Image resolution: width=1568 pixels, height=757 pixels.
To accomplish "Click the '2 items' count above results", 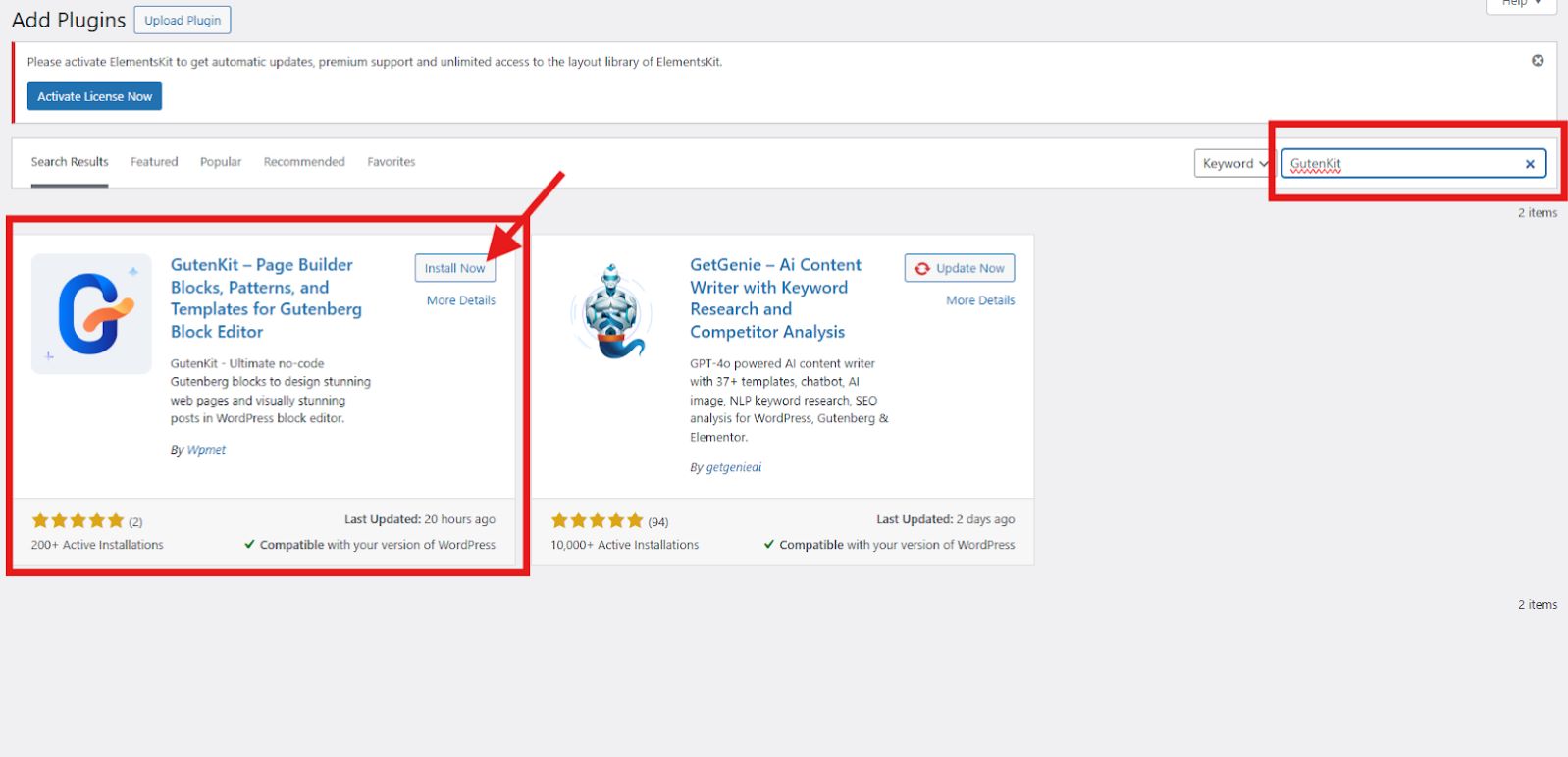I will (x=1538, y=212).
